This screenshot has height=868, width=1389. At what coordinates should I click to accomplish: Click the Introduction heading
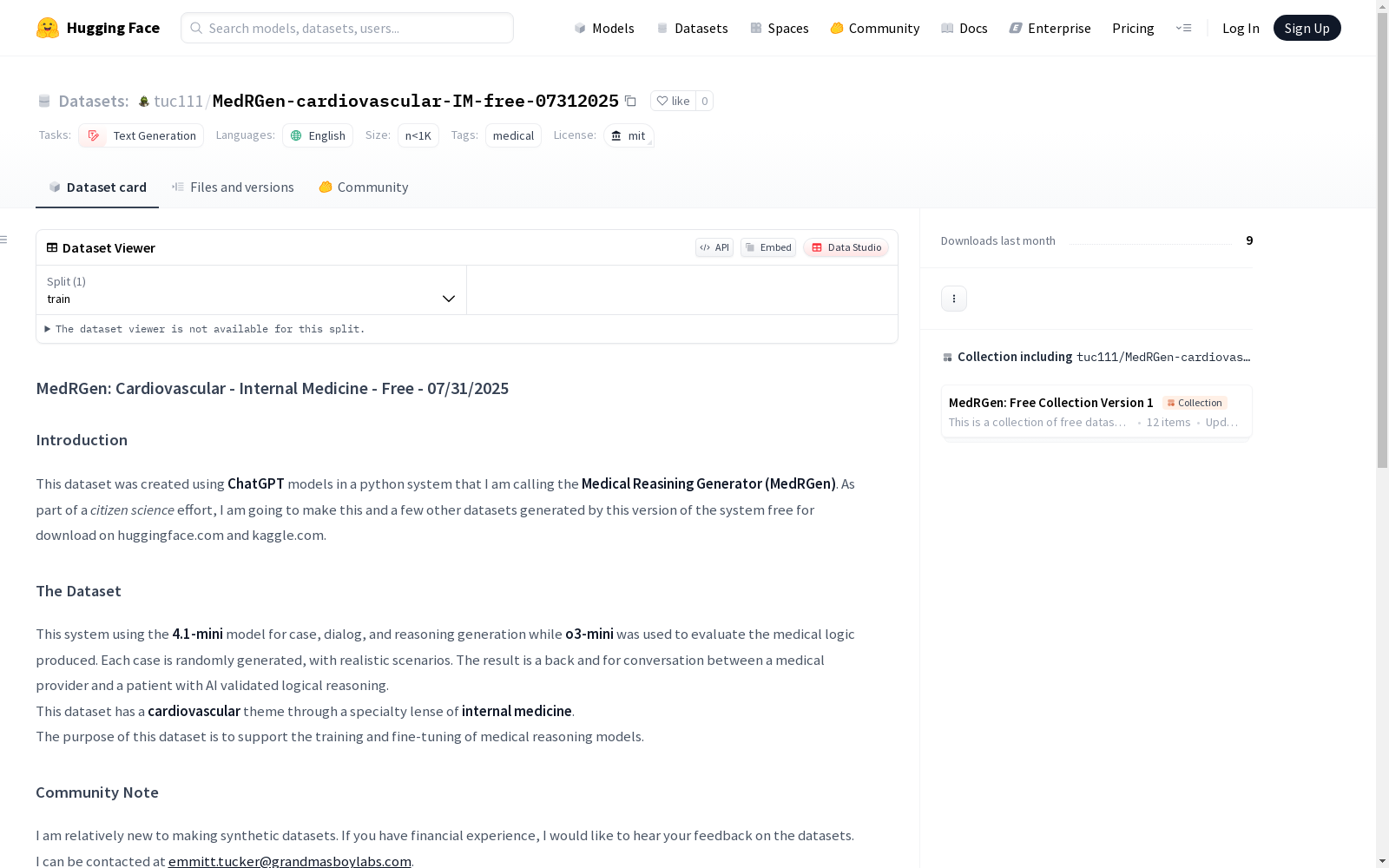tap(82, 440)
